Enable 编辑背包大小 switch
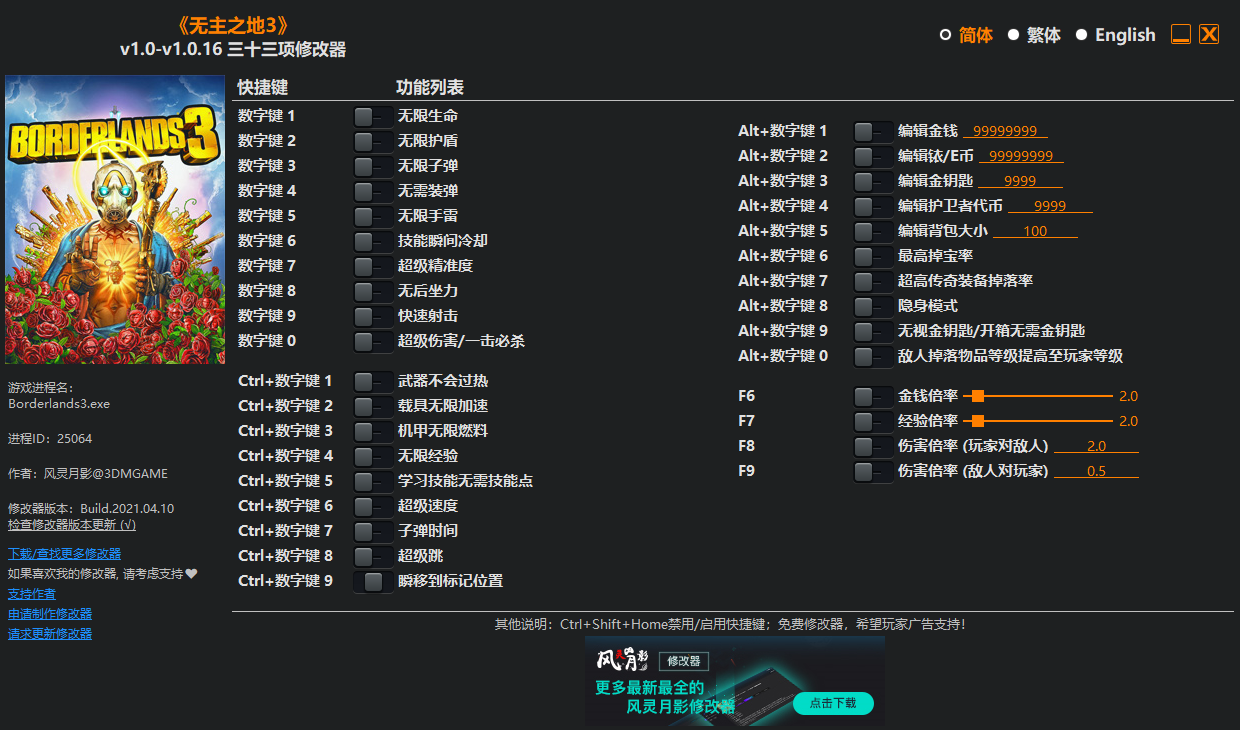The width and height of the screenshot is (1240, 730). (873, 231)
